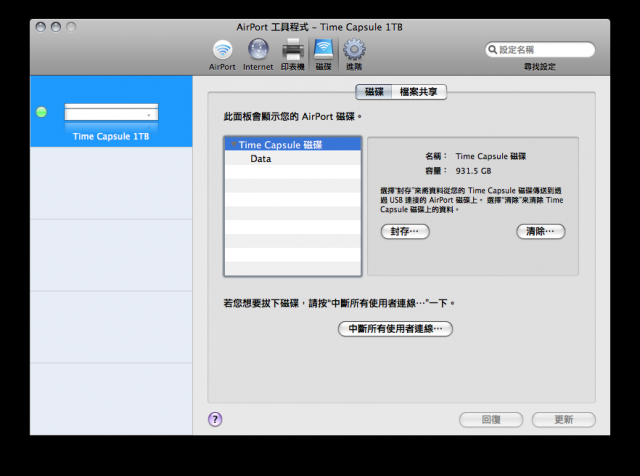Click the Time Capsule 1TB sidebar label

coord(111,136)
